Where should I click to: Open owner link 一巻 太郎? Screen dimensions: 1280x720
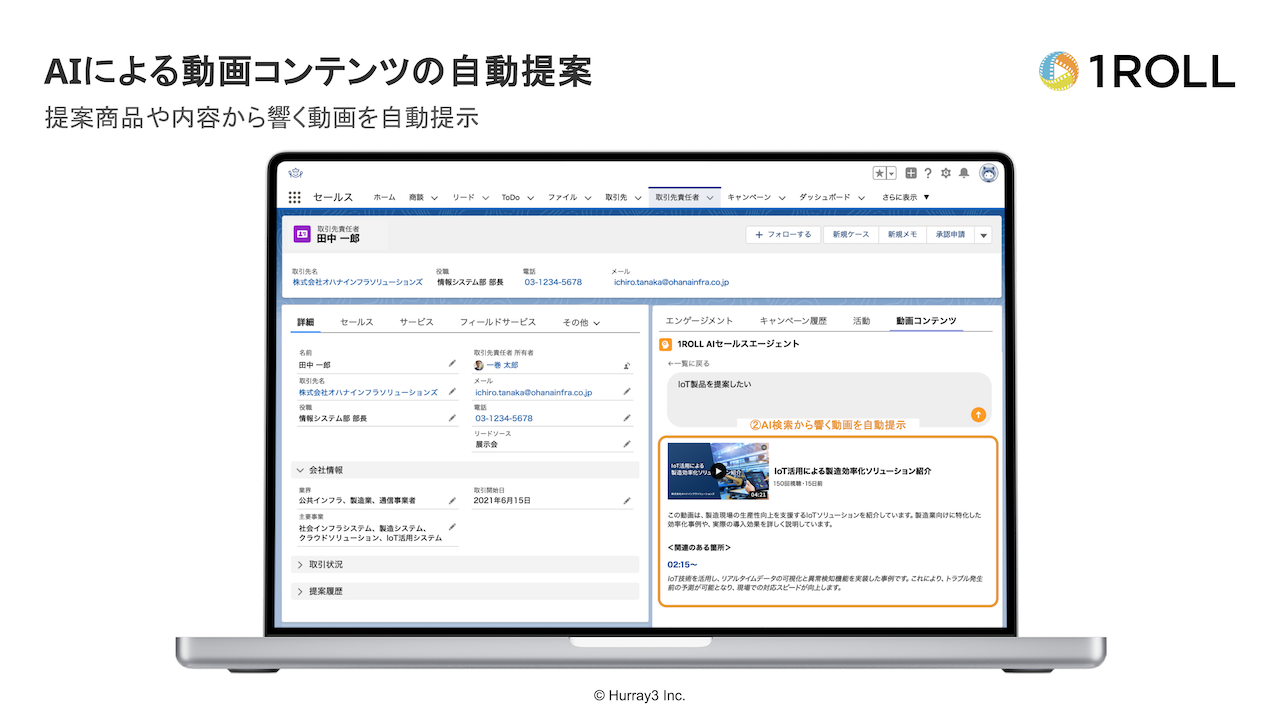[x=502, y=365]
